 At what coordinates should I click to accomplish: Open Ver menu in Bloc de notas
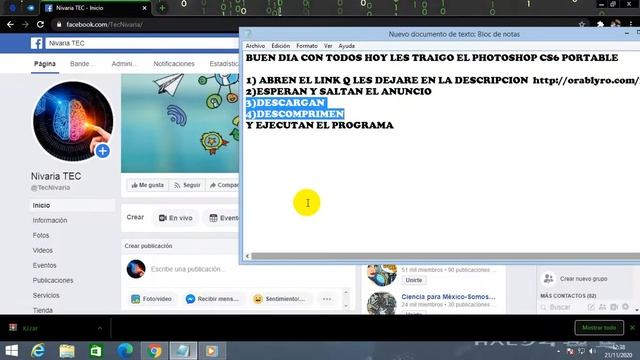(328, 46)
